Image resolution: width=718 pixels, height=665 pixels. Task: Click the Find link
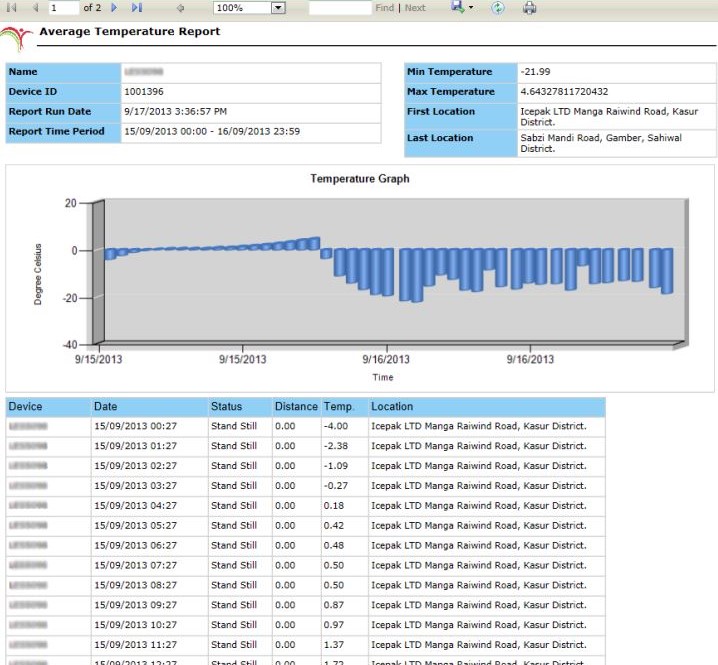click(x=384, y=8)
